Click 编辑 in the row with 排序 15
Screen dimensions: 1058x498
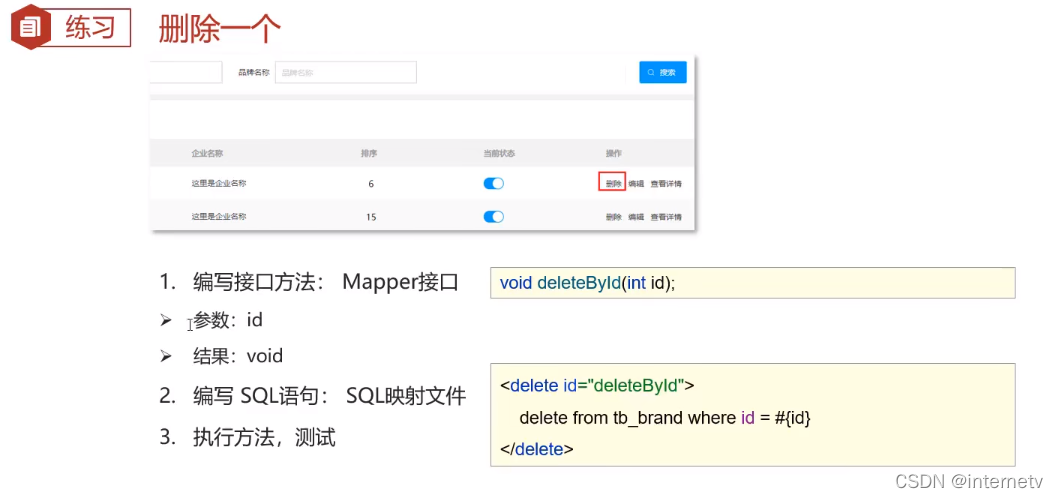point(636,217)
